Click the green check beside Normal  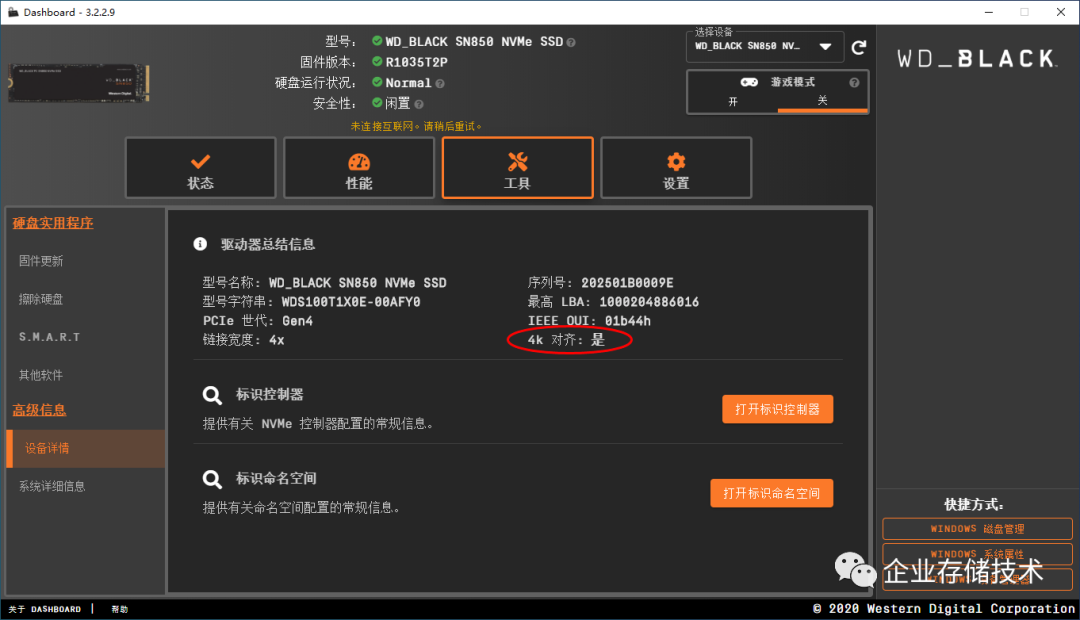point(377,82)
